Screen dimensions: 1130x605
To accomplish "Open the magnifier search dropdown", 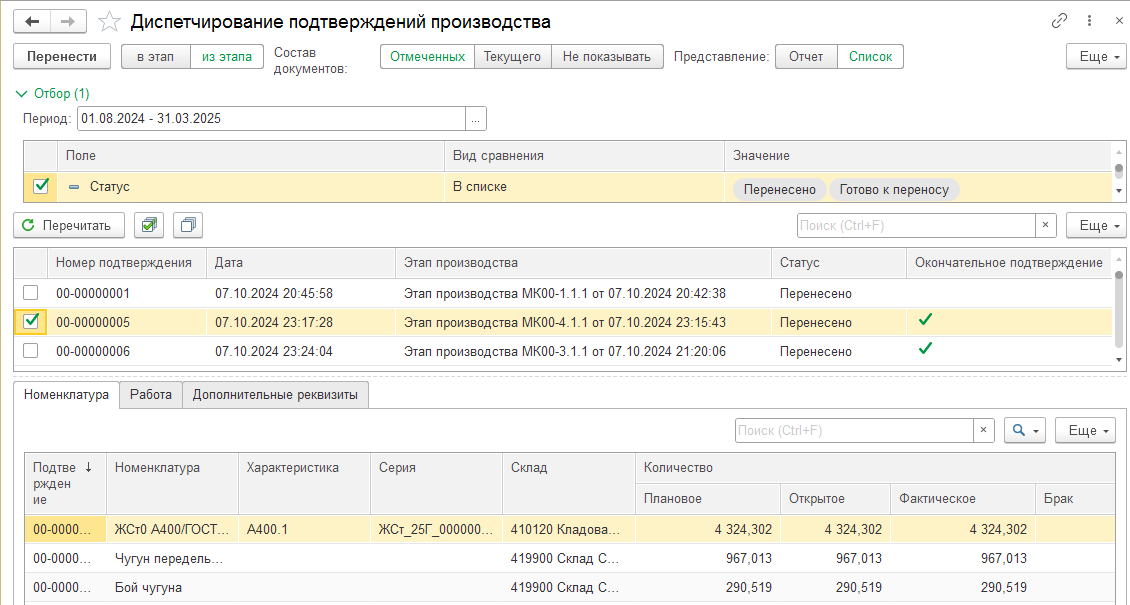I will (x=1024, y=430).
